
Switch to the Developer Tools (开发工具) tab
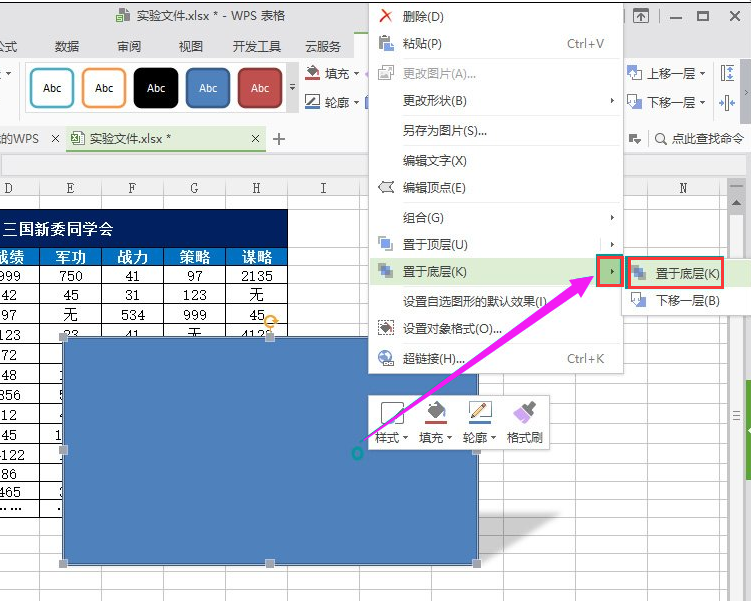point(256,46)
